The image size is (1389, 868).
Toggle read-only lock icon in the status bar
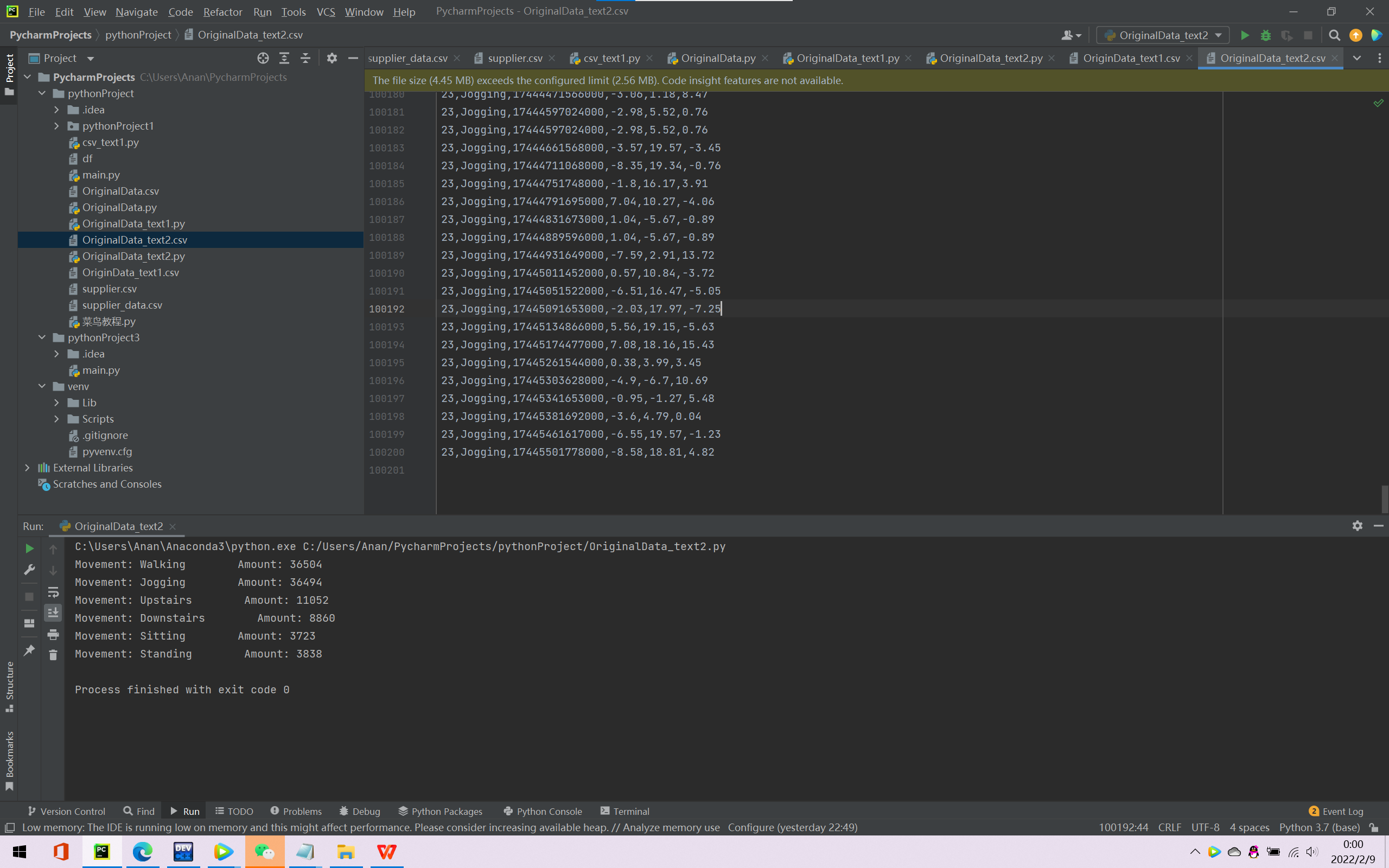[x=1374, y=828]
